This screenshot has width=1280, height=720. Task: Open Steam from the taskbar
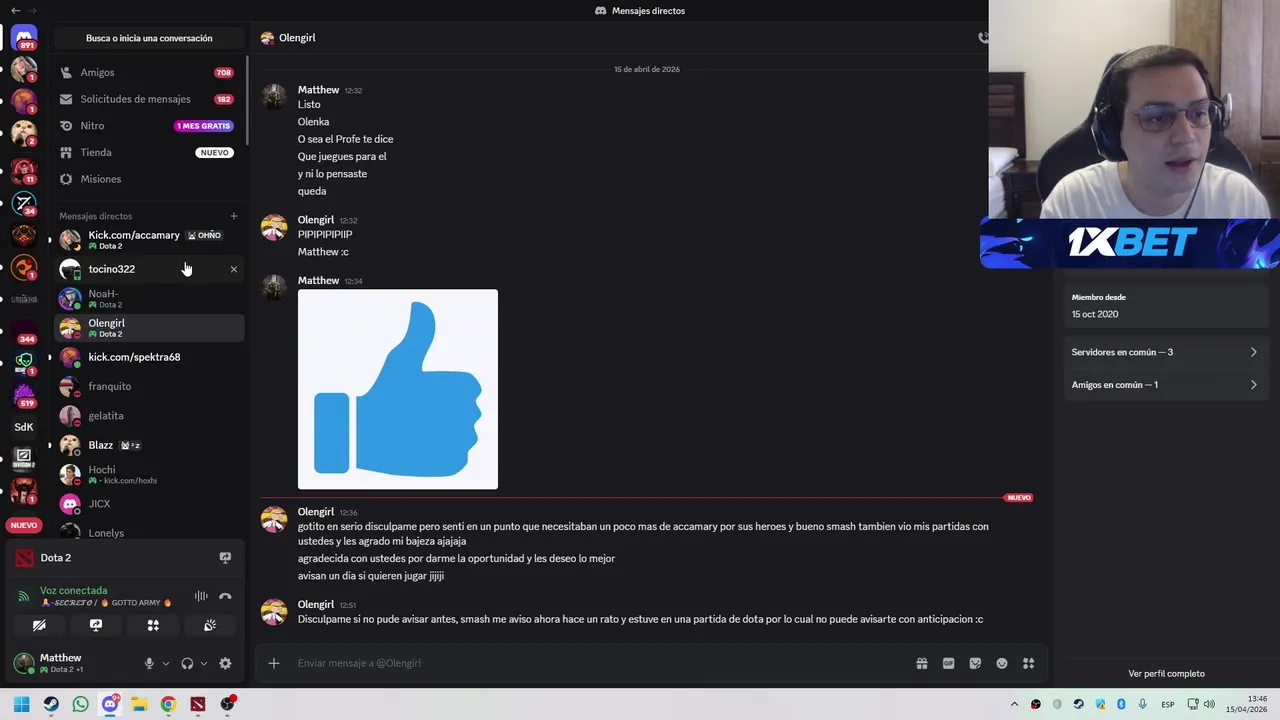(x=51, y=704)
